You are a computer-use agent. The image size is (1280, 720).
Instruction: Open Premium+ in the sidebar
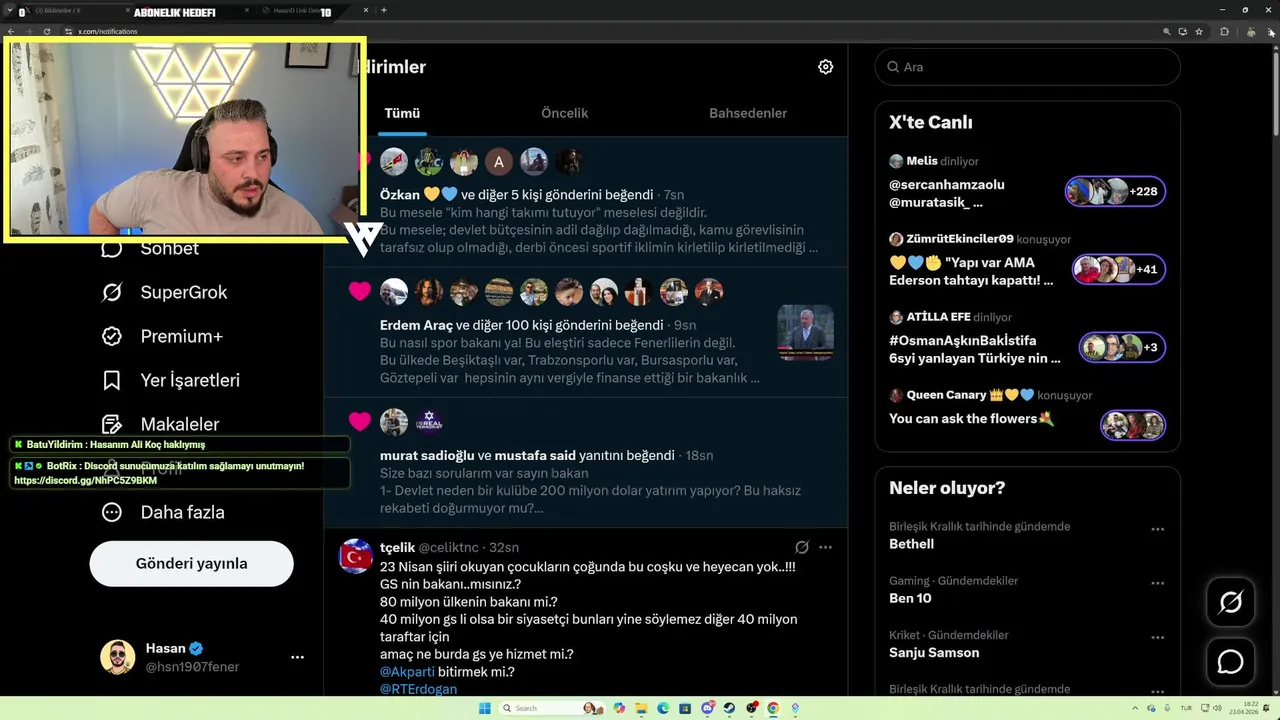(x=160, y=336)
